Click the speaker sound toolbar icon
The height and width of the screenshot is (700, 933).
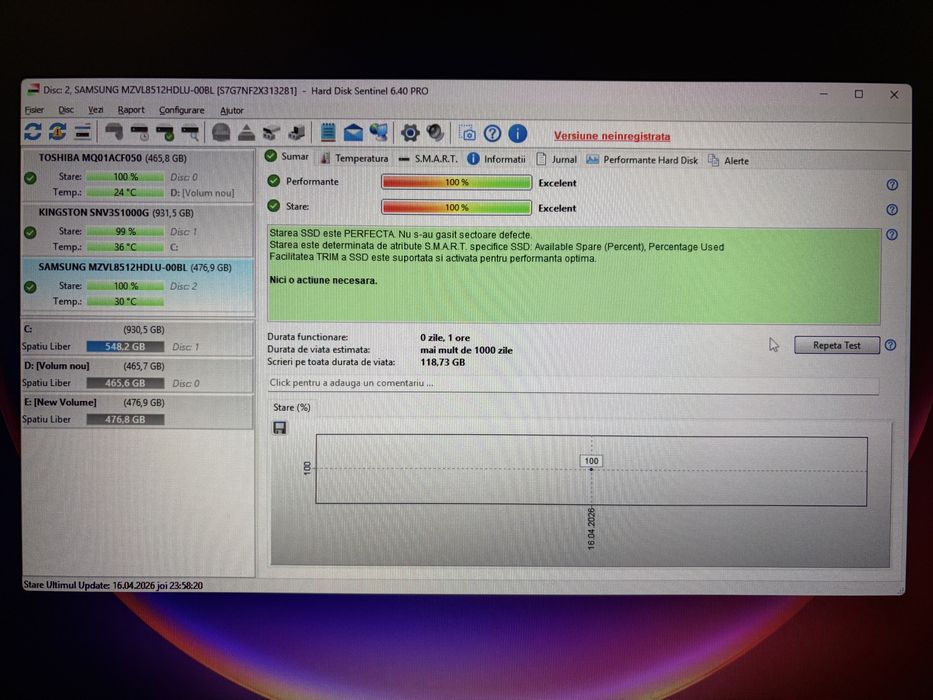[x=436, y=133]
